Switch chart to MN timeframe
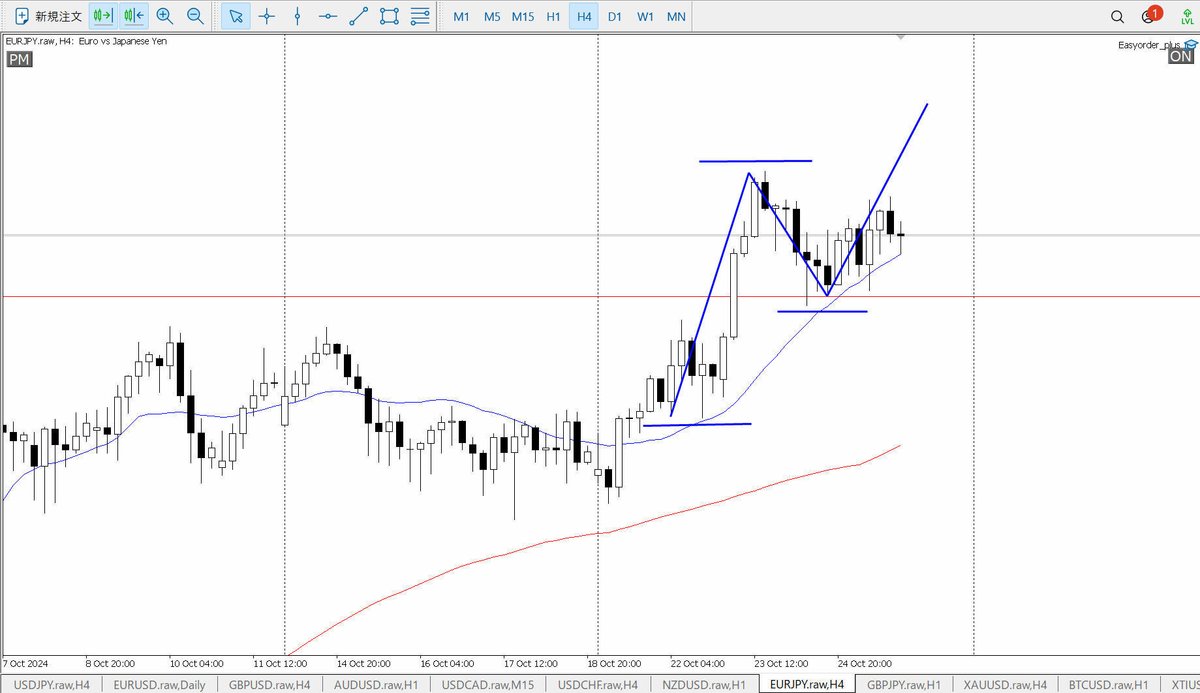1200x693 pixels. [677, 17]
